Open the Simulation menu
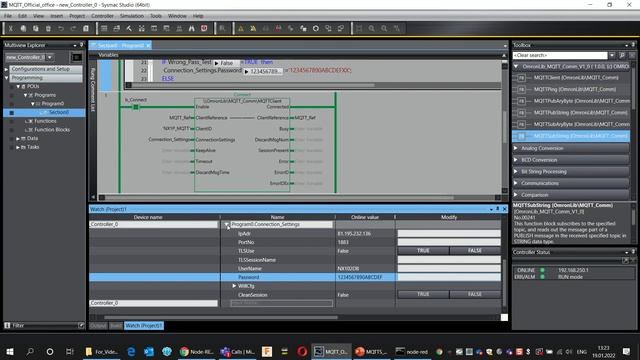640x360 pixels. click(x=131, y=16)
